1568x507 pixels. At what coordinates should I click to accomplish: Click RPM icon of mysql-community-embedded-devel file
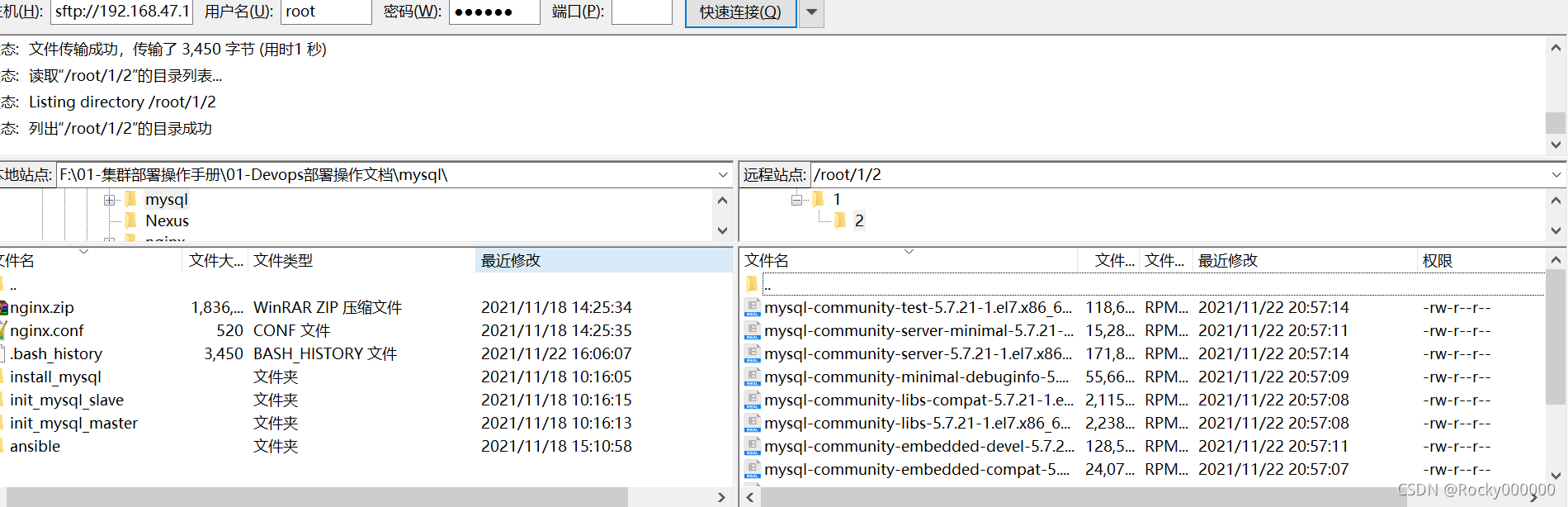click(752, 446)
